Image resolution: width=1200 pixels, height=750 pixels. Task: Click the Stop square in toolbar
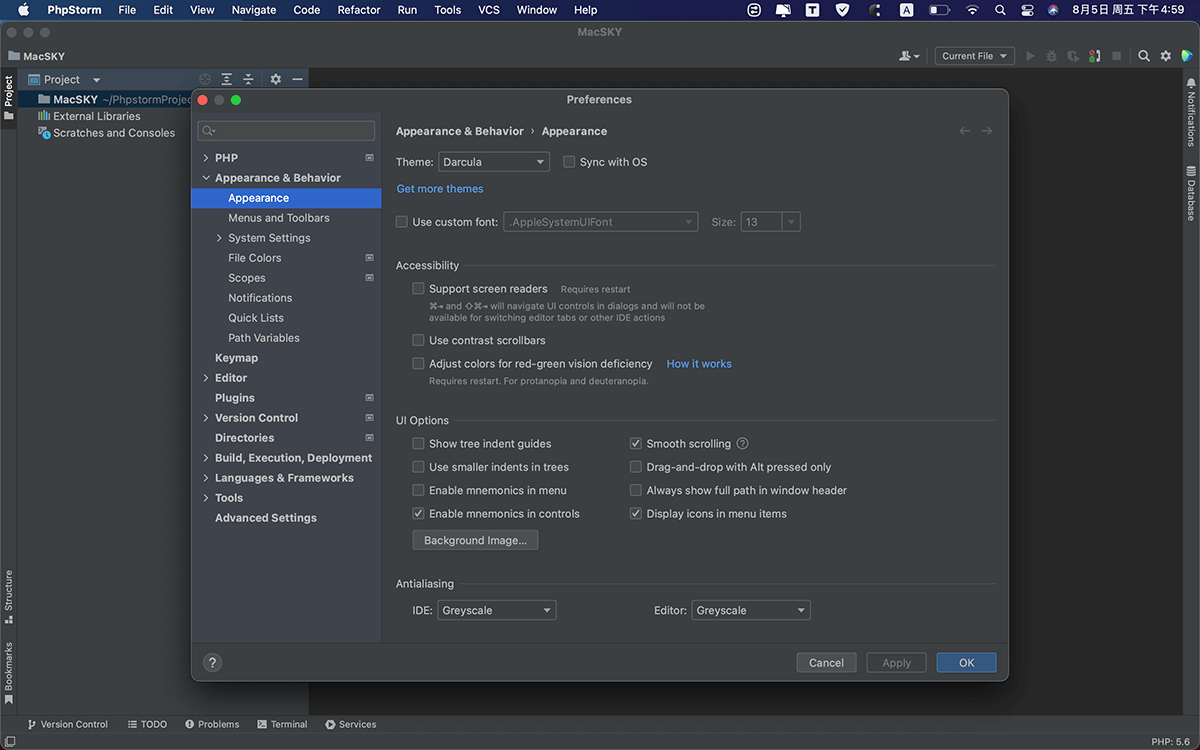click(x=1117, y=56)
